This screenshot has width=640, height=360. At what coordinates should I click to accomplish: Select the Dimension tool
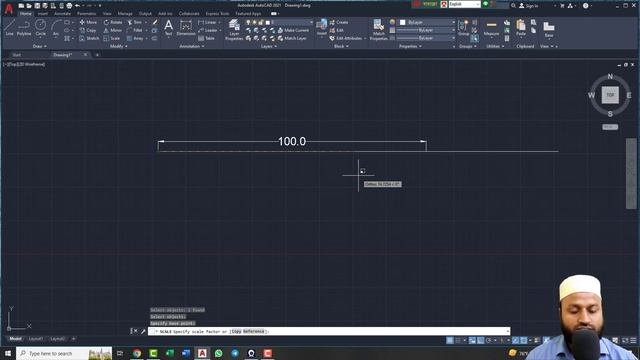click(186, 28)
